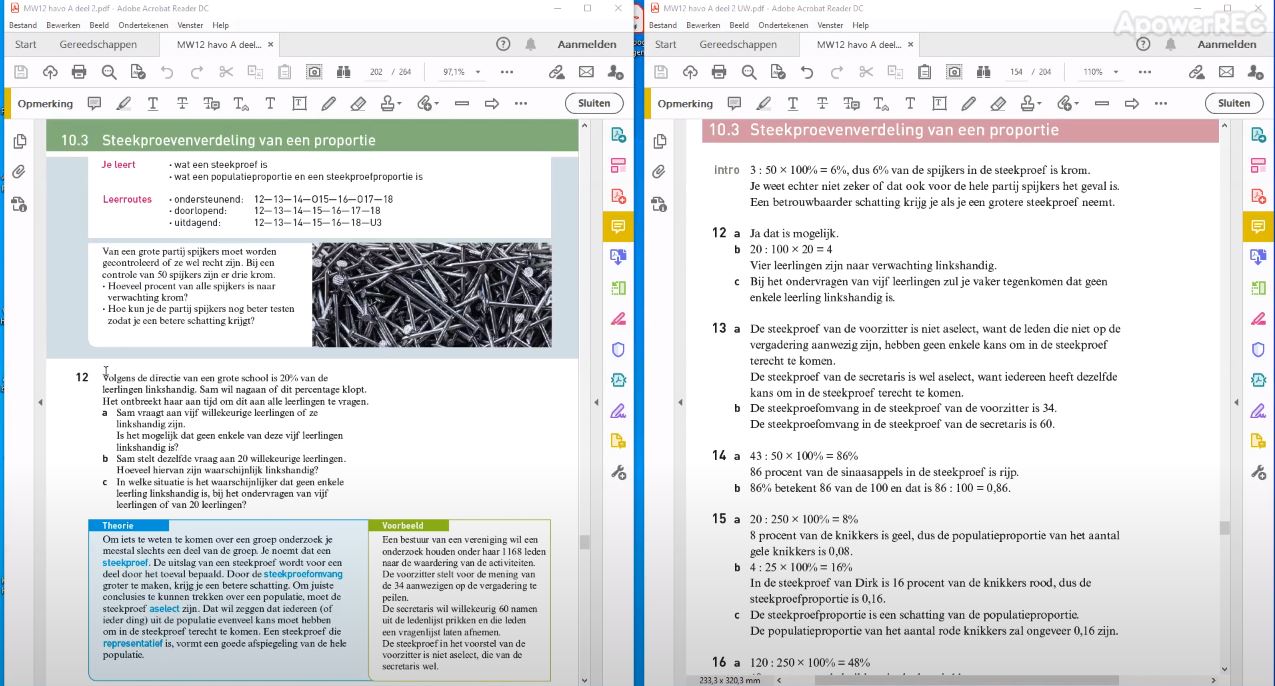Open Beeld menu in right window
1275x686 pixels.
[x=739, y=25]
